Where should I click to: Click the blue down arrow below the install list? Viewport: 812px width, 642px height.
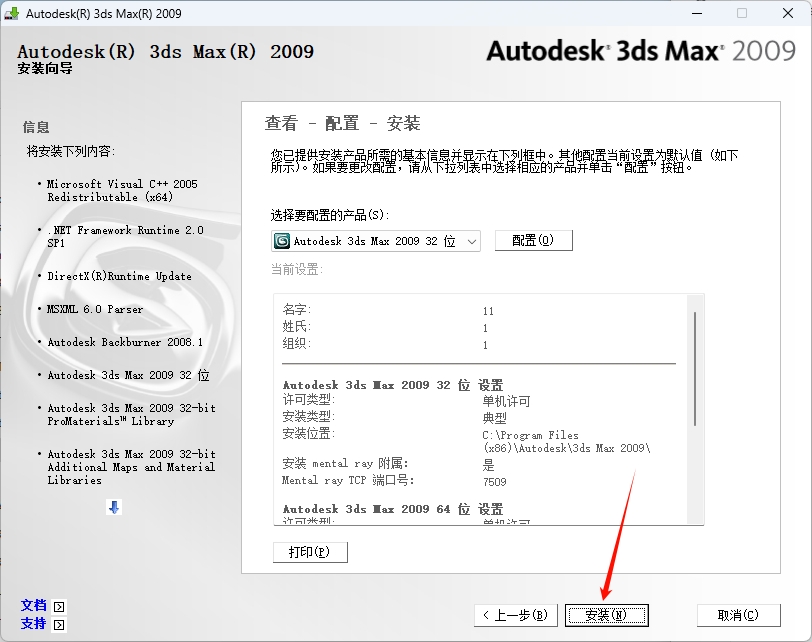114,508
